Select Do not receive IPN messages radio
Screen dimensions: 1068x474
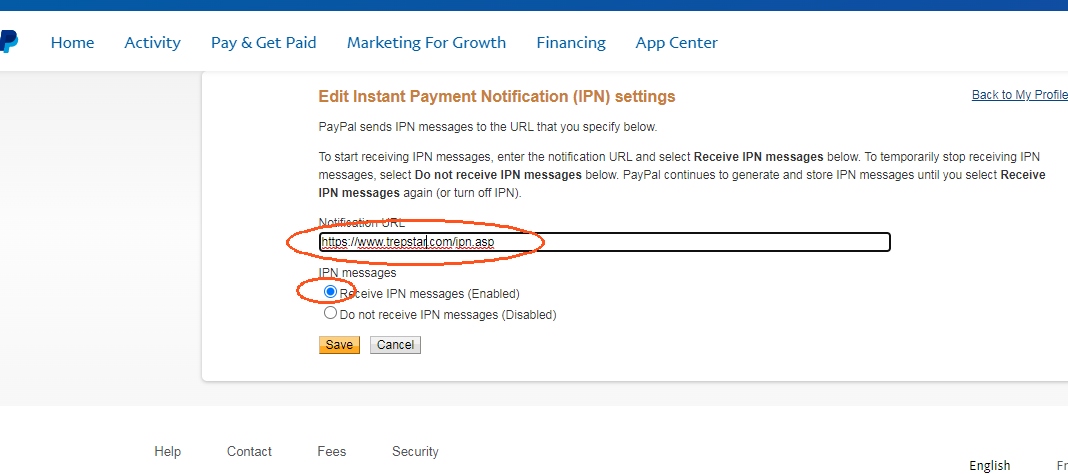(x=330, y=313)
